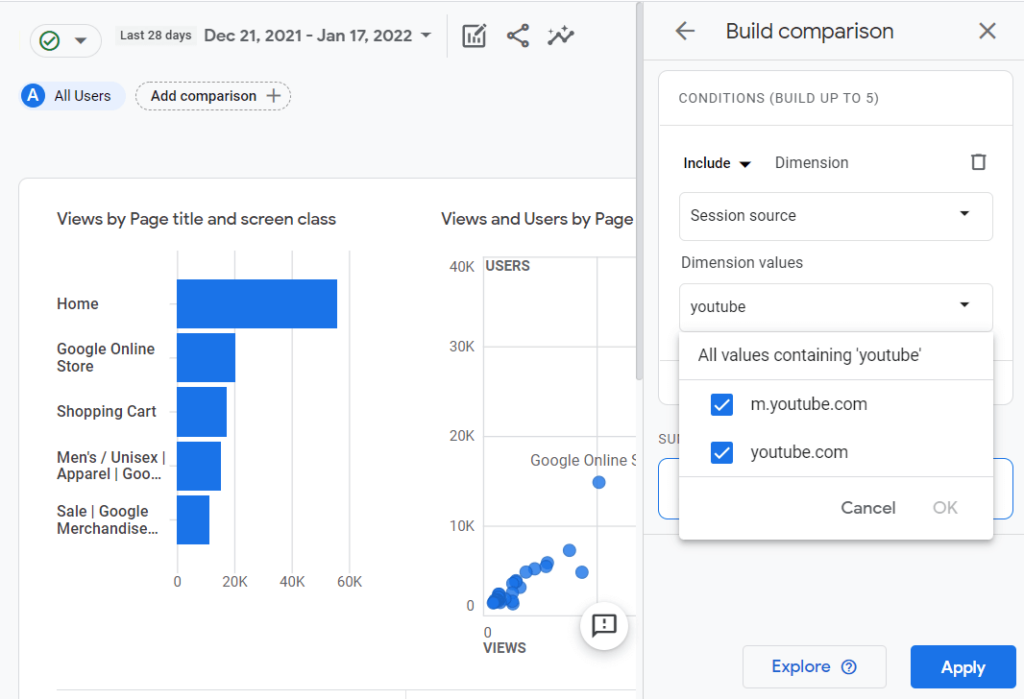The image size is (1024, 699).
Task: Close the Build comparison panel
Action: [987, 31]
